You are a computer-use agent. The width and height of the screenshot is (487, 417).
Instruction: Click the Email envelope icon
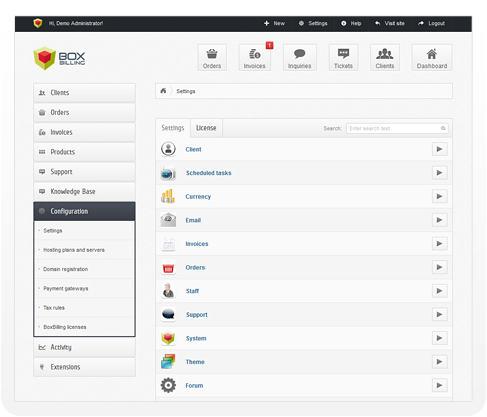tap(168, 220)
